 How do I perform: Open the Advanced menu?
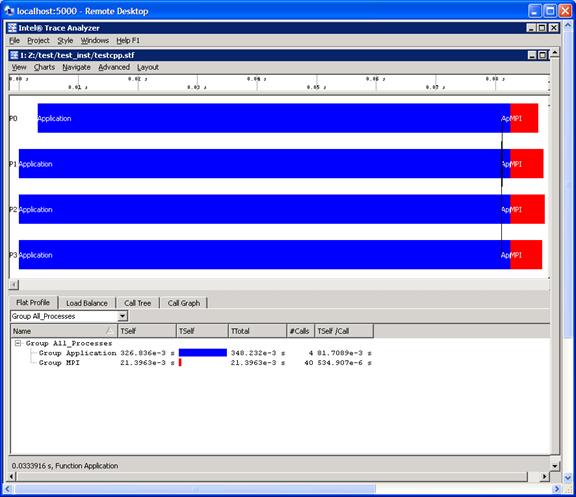coord(114,67)
